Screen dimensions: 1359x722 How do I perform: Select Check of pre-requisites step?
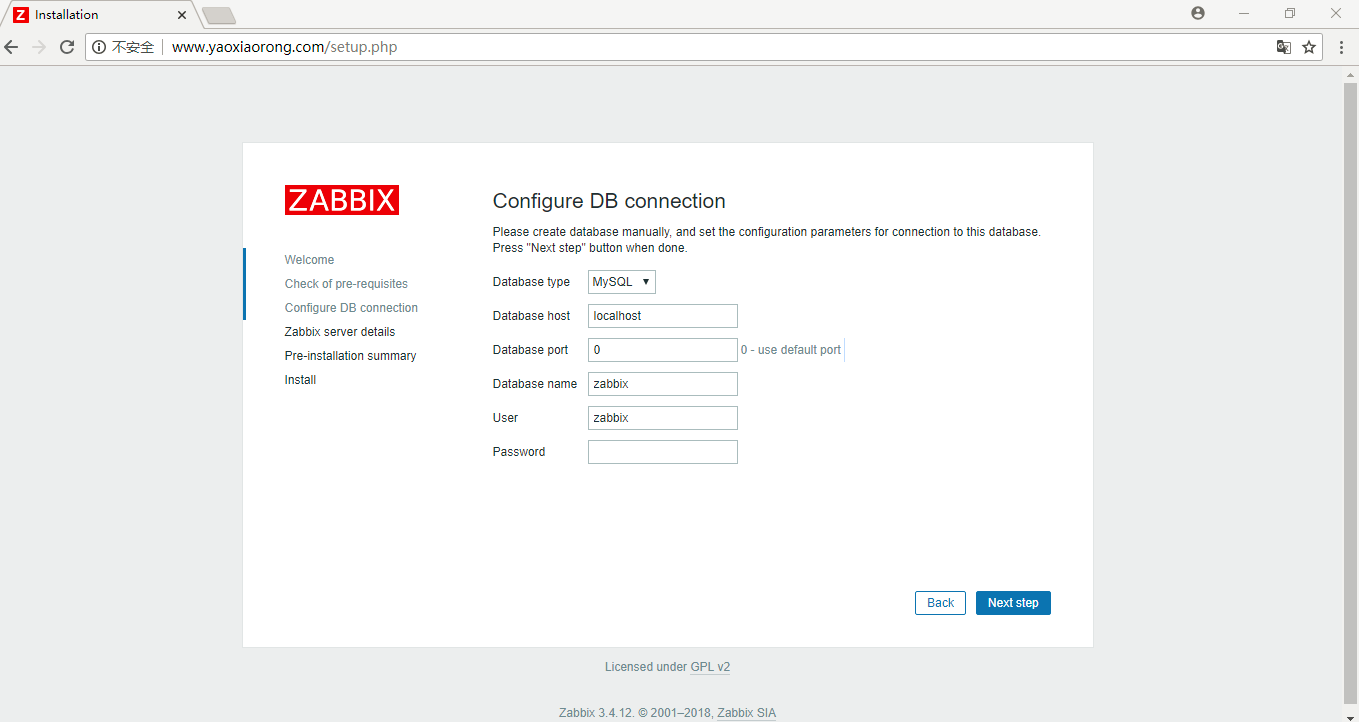[x=346, y=284]
